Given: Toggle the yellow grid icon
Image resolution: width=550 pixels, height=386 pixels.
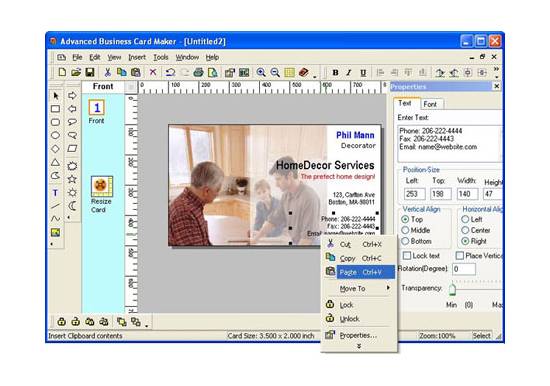Looking at the screenshot, I should pos(289,72).
